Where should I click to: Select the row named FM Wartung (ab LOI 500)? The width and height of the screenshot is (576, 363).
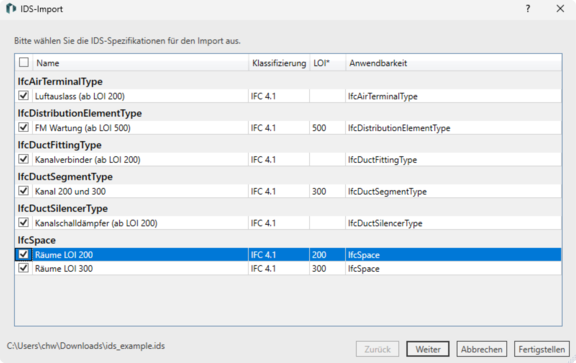point(288,128)
